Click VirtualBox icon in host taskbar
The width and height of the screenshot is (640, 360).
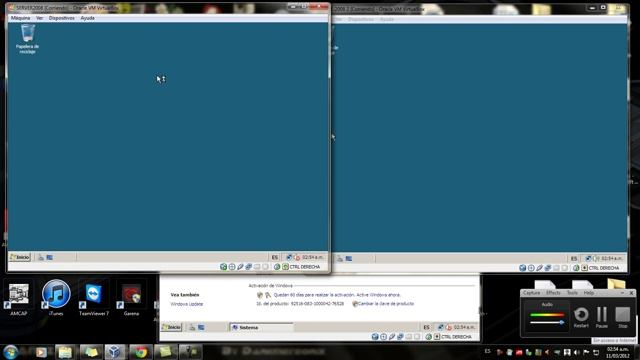pos(114,352)
